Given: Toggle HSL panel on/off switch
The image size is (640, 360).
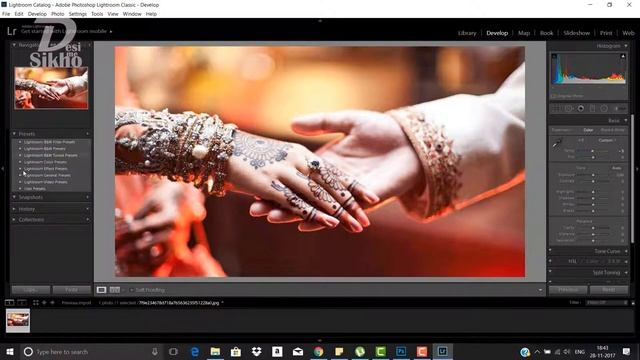Looking at the screenshot, I should (x=550, y=261).
